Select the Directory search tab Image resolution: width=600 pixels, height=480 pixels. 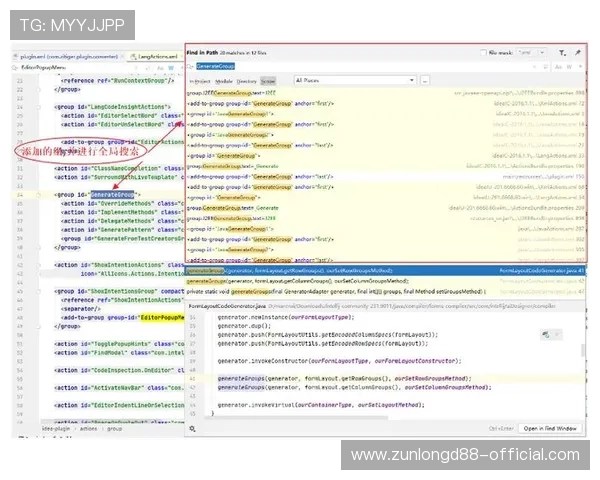(245, 78)
